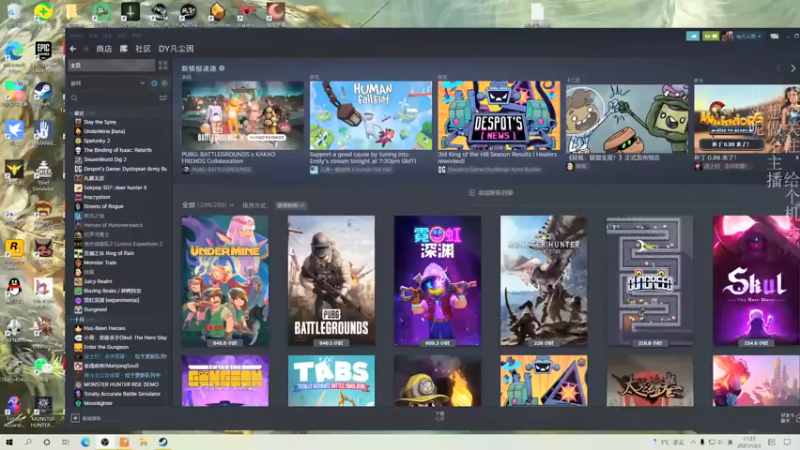Screen dimensions: 800x450
Task: Open the Monster Hunter World cover
Action: pos(544,281)
